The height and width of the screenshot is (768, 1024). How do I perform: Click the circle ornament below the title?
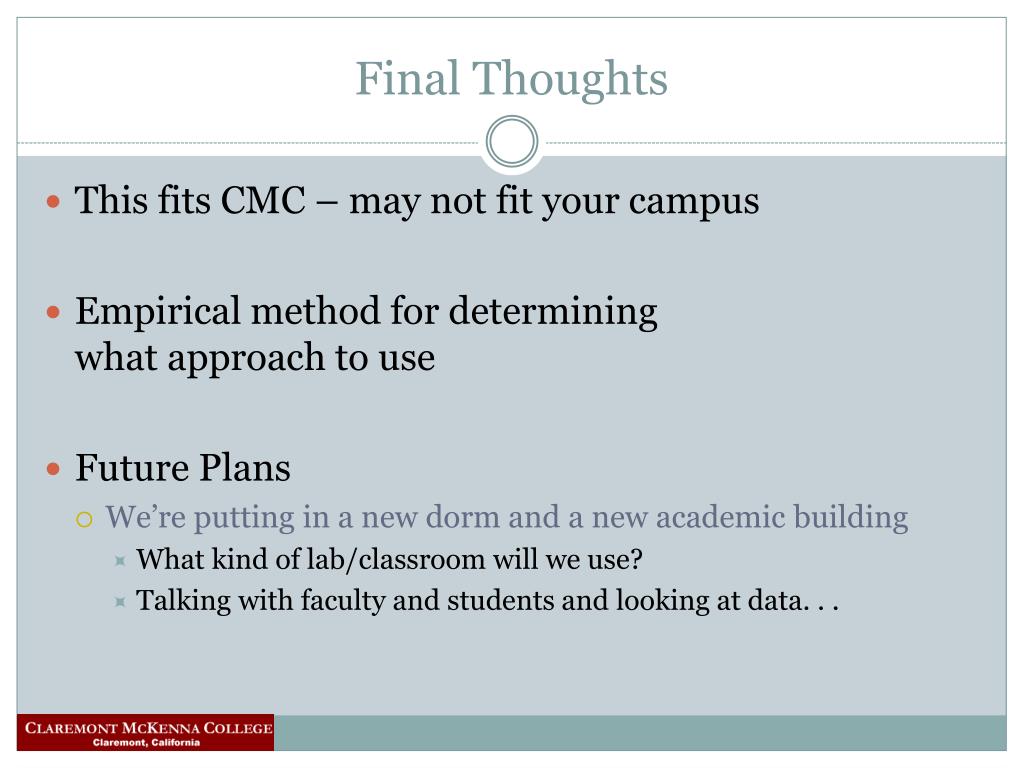click(512, 142)
